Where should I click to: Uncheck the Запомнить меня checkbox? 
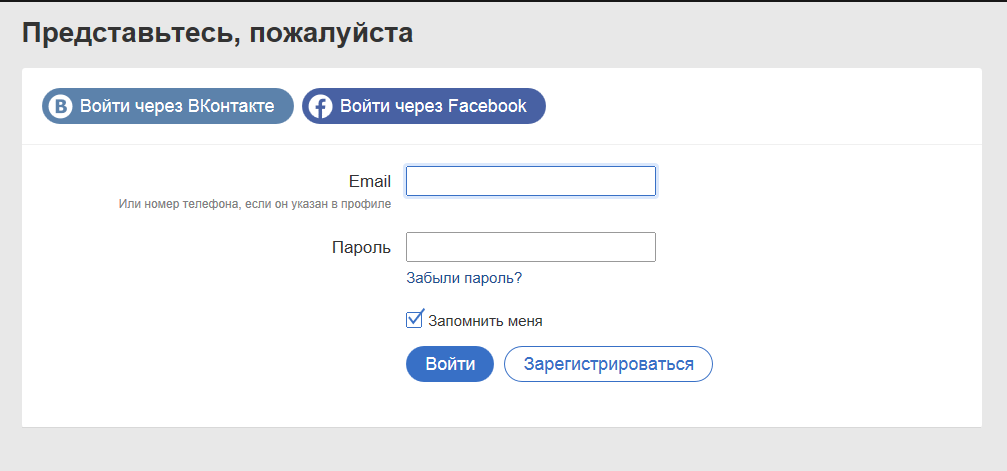click(414, 319)
